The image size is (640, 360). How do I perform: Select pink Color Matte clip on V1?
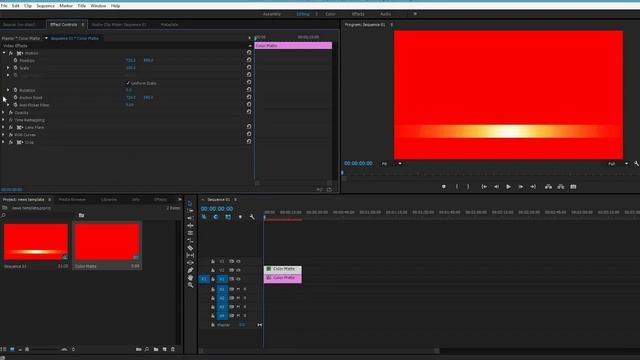pyautogui.click(x=283, y=278)
